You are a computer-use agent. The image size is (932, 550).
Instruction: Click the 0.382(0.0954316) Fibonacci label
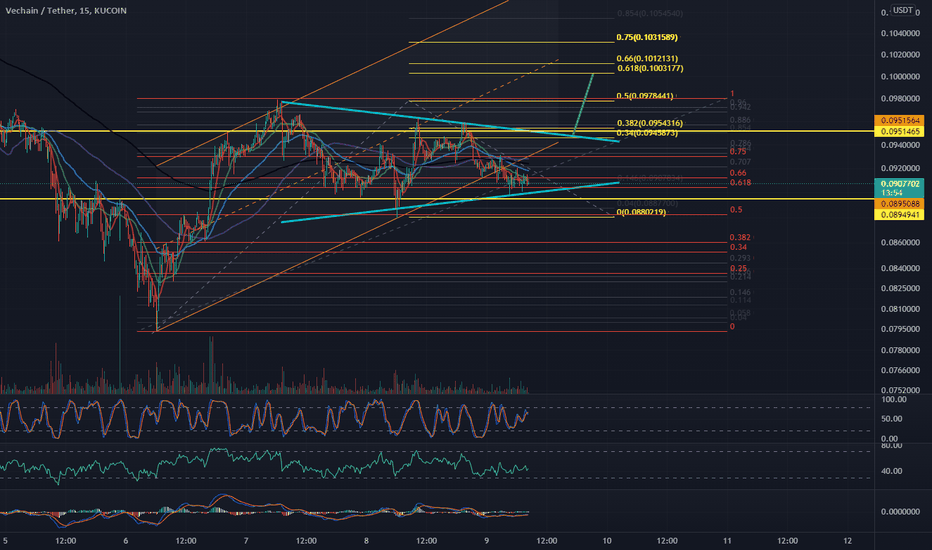(650, 124)
